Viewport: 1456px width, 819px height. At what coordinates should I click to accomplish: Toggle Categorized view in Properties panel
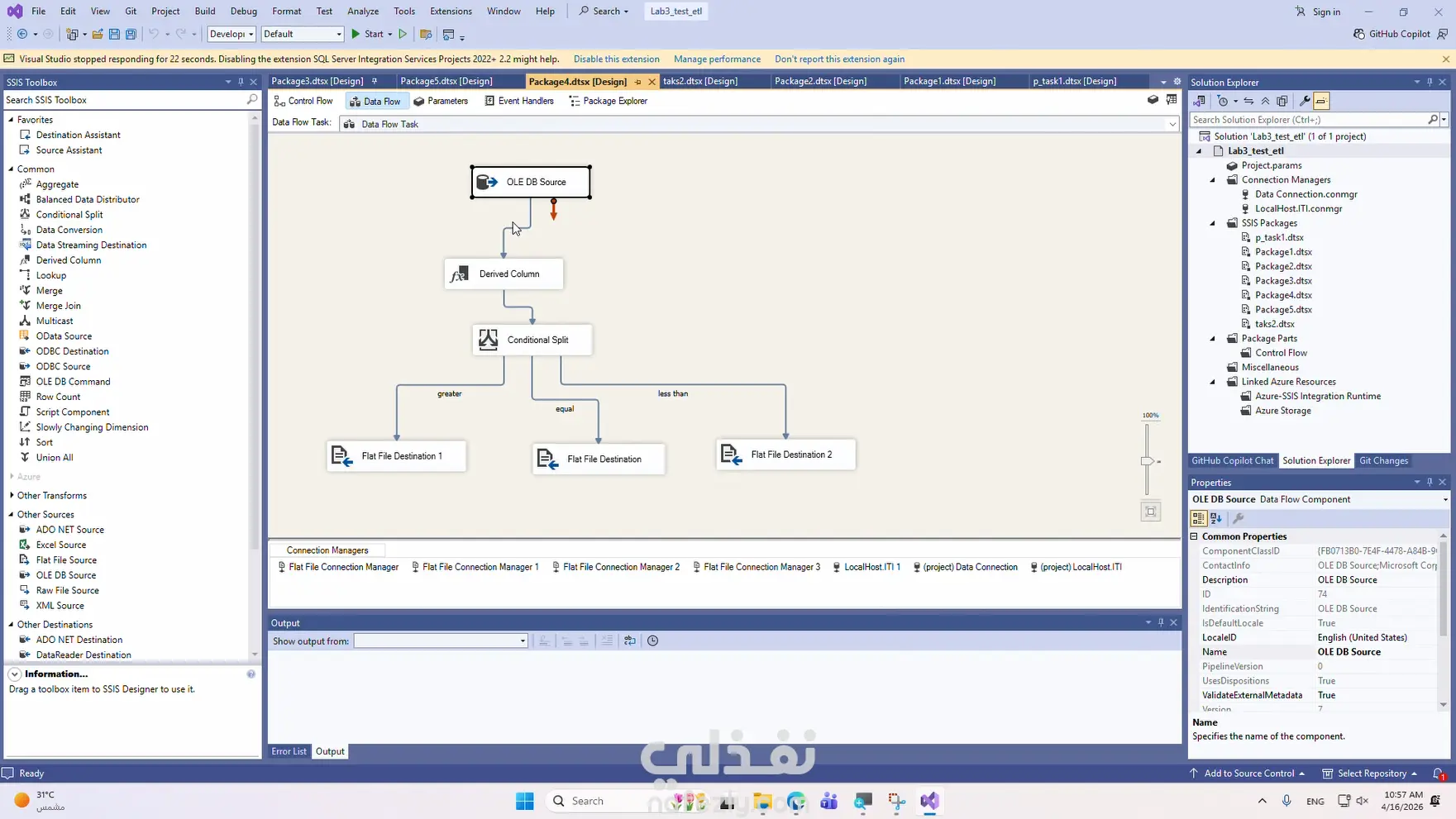pyautogui.click(x=1198, y=518)
